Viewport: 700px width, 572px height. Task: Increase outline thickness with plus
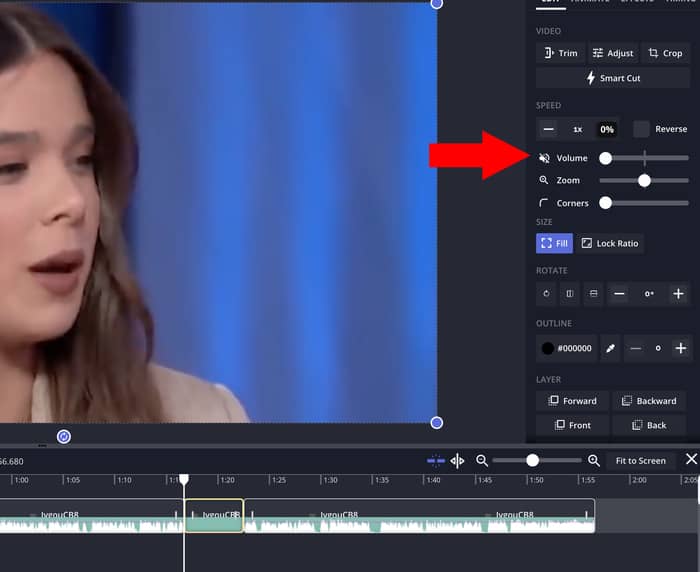coord(680,348)
